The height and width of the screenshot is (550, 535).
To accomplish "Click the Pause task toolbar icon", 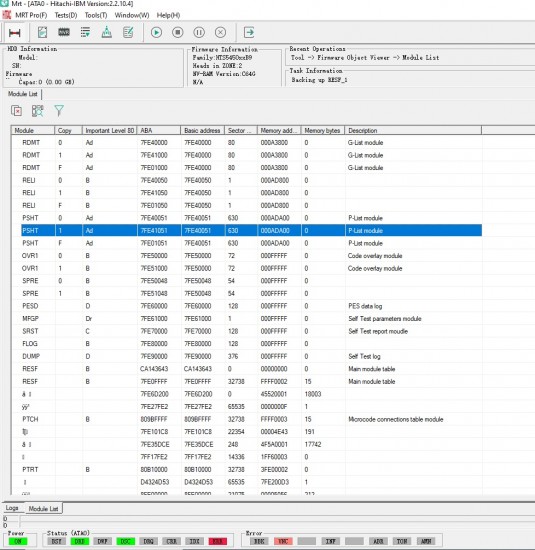I will pyautogui.click(x=199, y=33).
